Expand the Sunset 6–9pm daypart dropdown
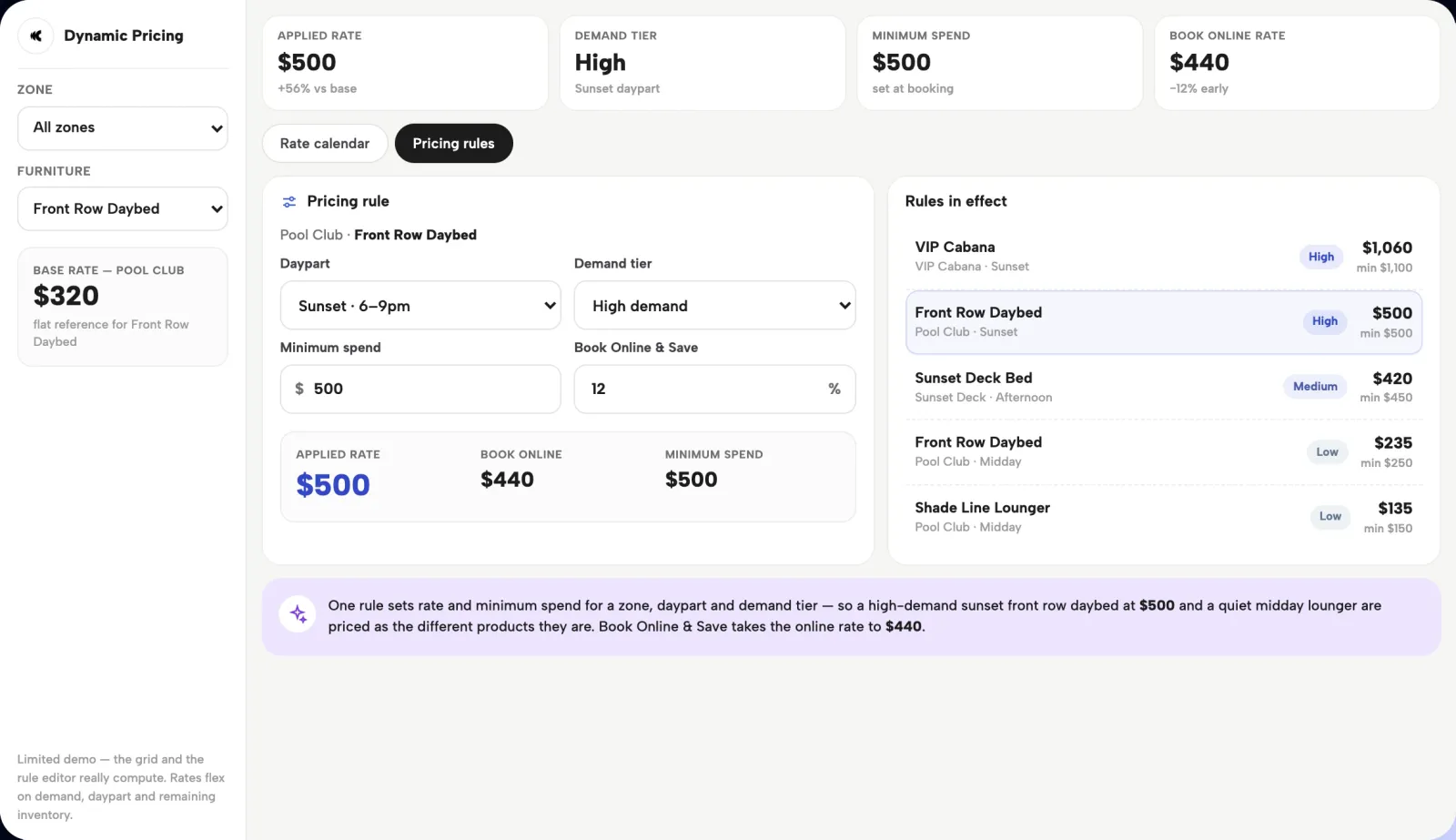 tap(420, 306)
